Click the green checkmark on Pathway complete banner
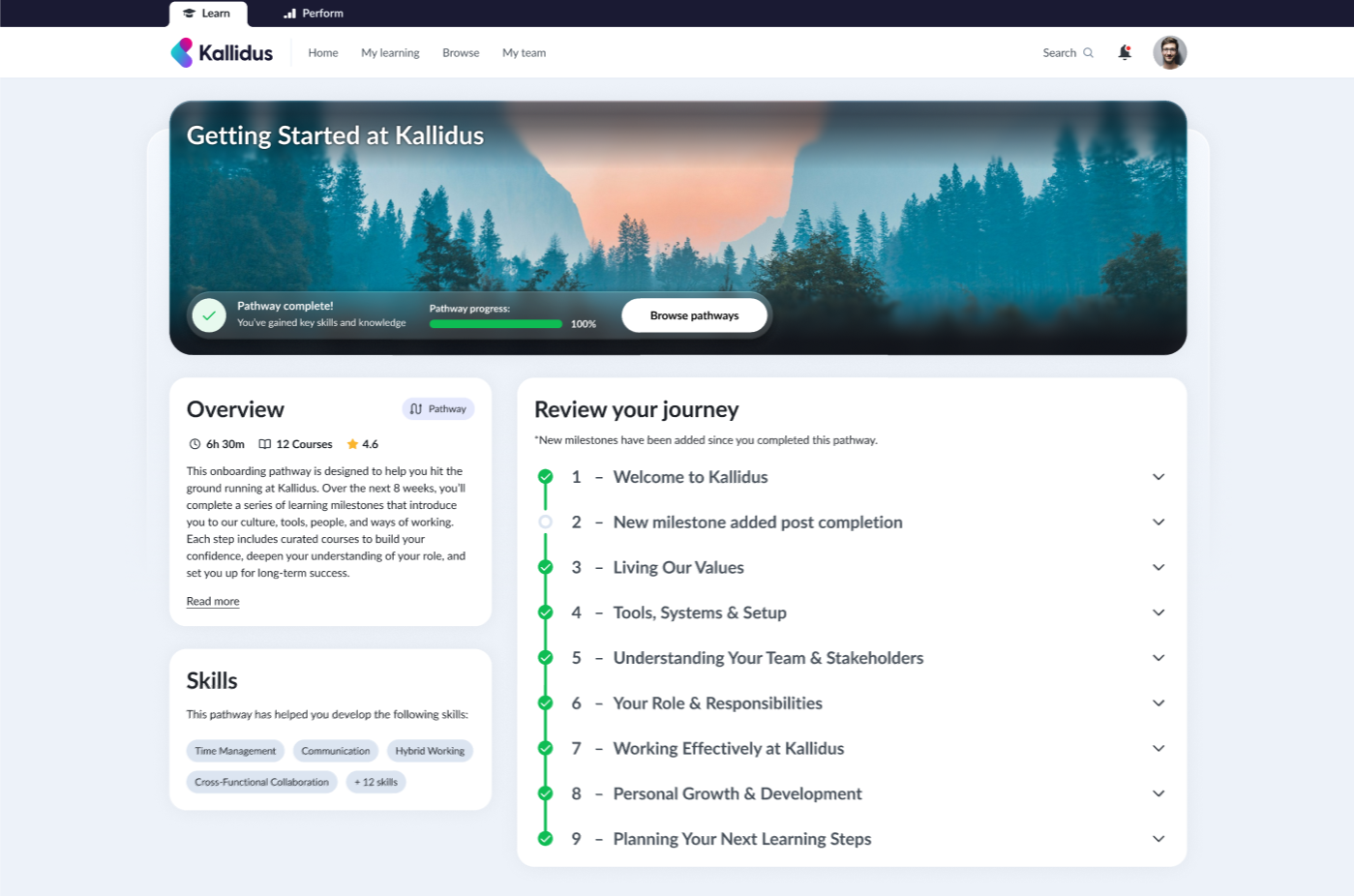This screenshot has width=1354, height=896. (x=209, y=314)
